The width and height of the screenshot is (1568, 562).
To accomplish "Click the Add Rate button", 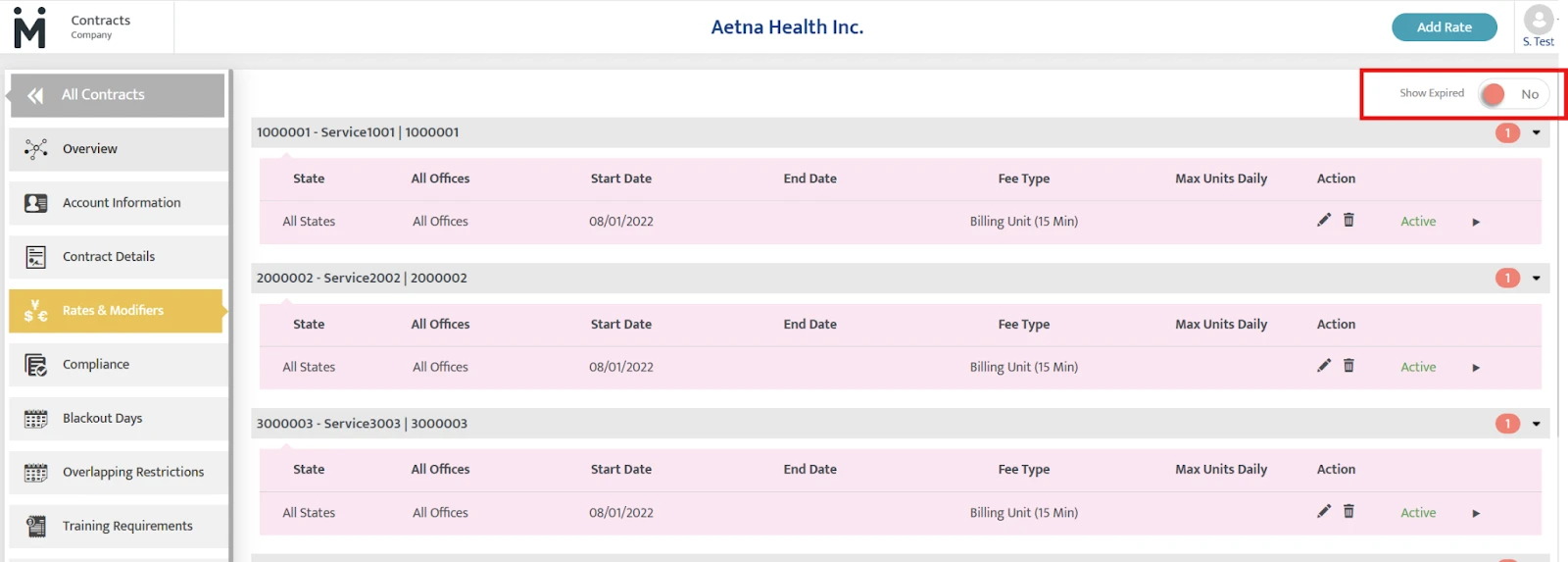I will [x=1444, y=27].
